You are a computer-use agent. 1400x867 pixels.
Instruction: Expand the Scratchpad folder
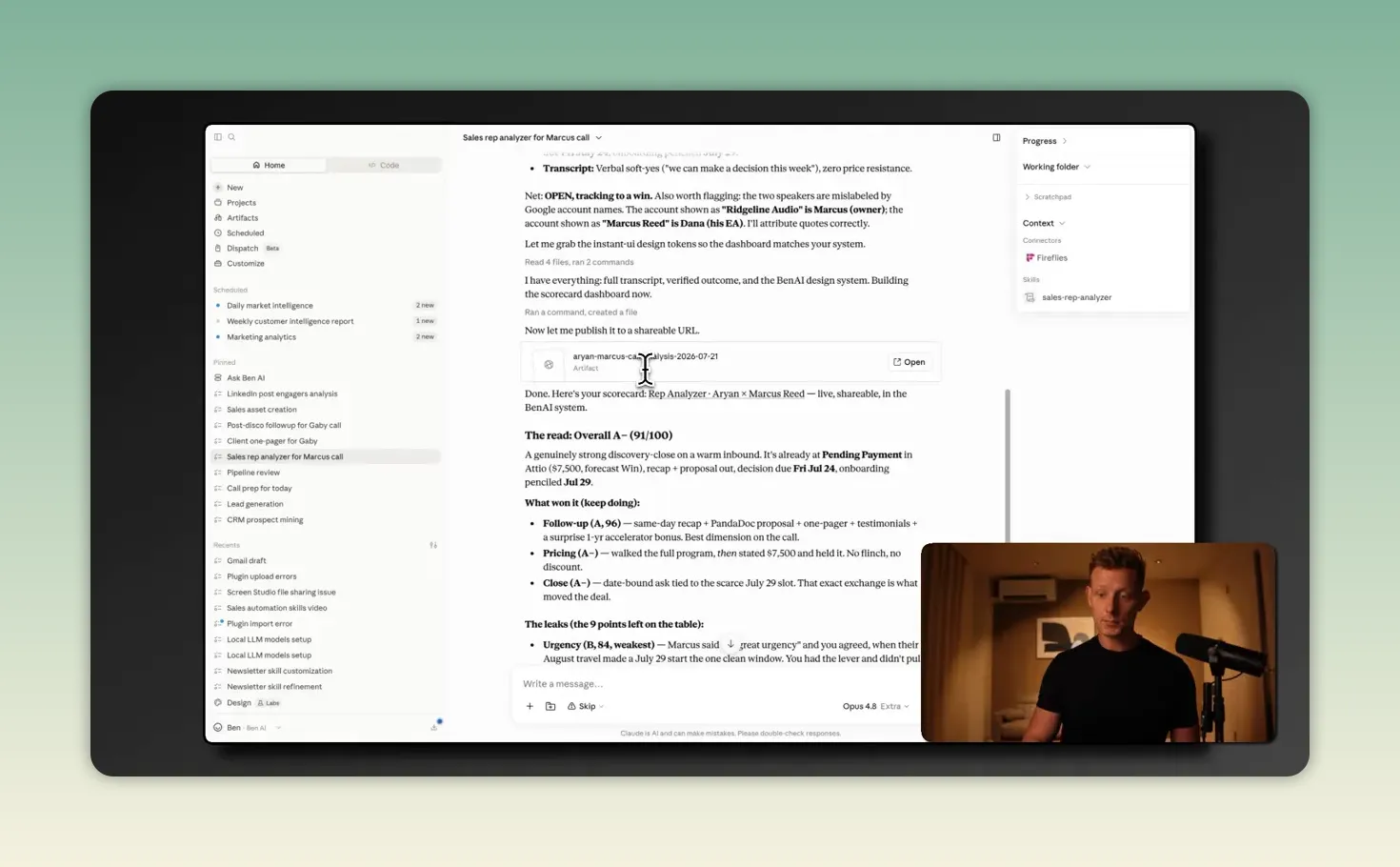point(1048,197)
